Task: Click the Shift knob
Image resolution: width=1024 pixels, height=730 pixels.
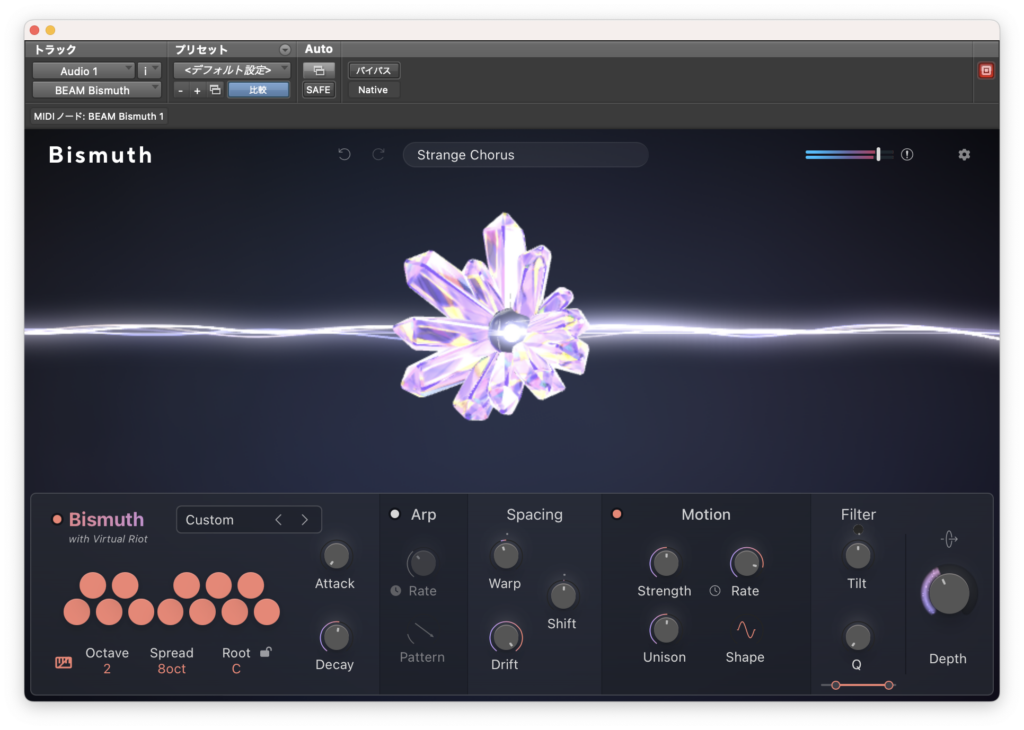Action: point(563,595)
